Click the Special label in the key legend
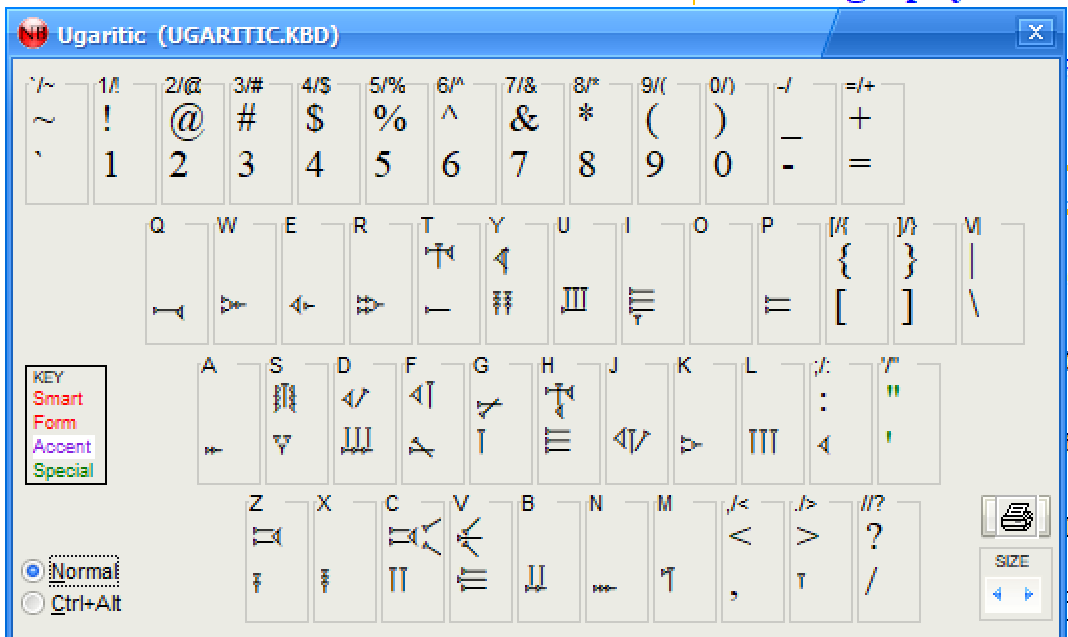The height and width of the screenshot is (637, 1068). (64, 471)
